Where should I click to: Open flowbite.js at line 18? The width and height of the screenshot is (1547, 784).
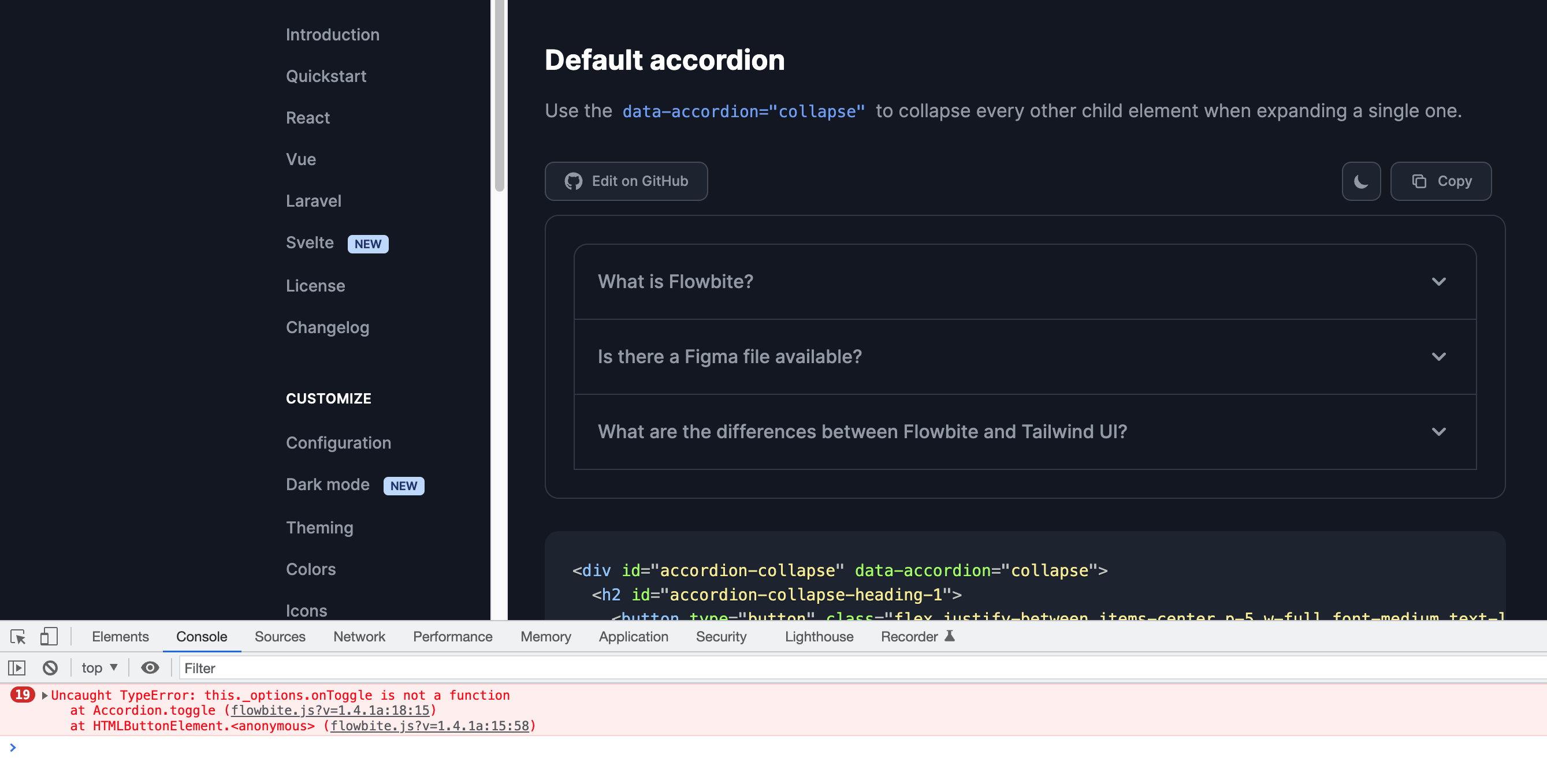[330, 710]
